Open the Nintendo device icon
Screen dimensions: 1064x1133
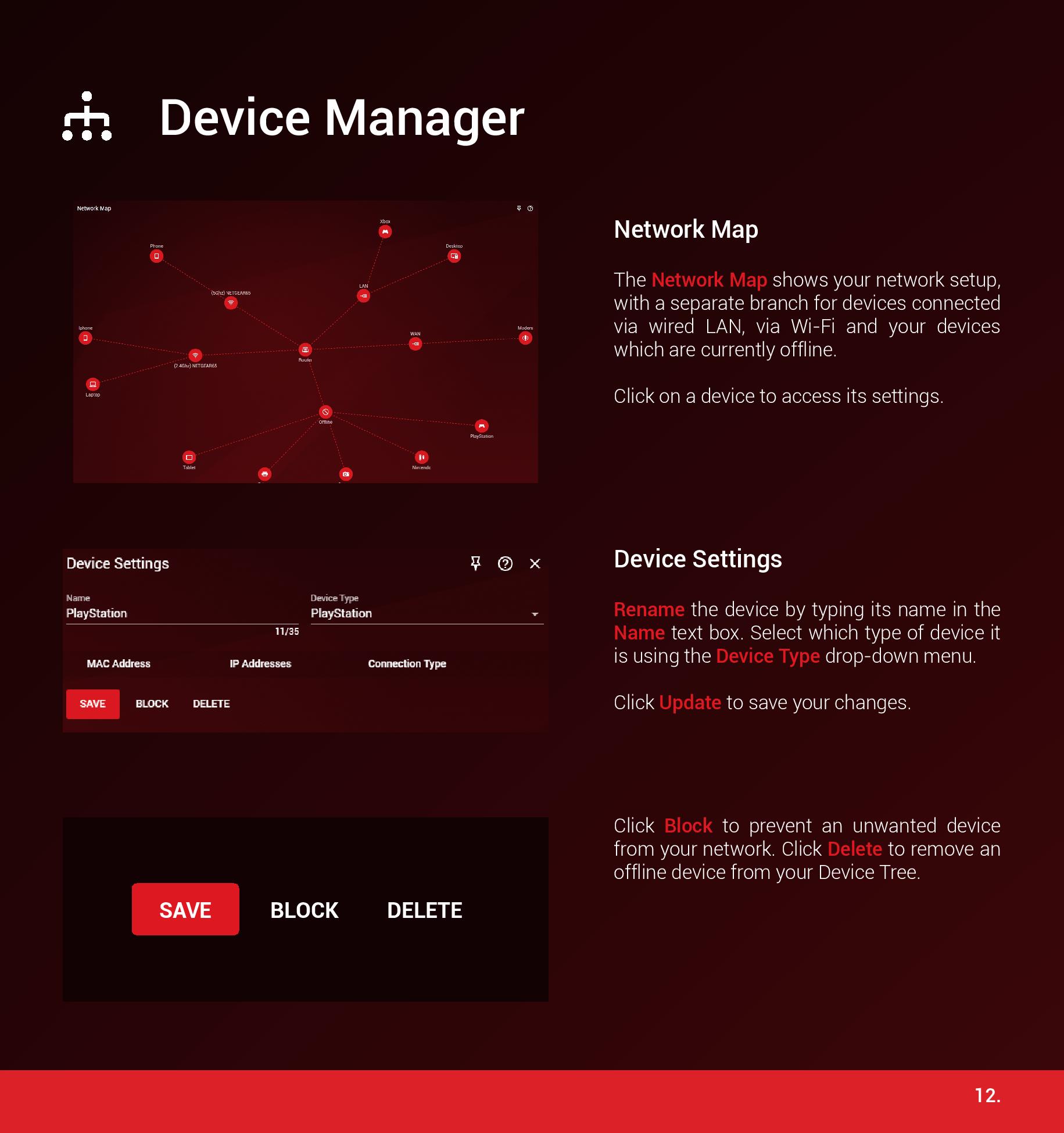coord(421,458)
